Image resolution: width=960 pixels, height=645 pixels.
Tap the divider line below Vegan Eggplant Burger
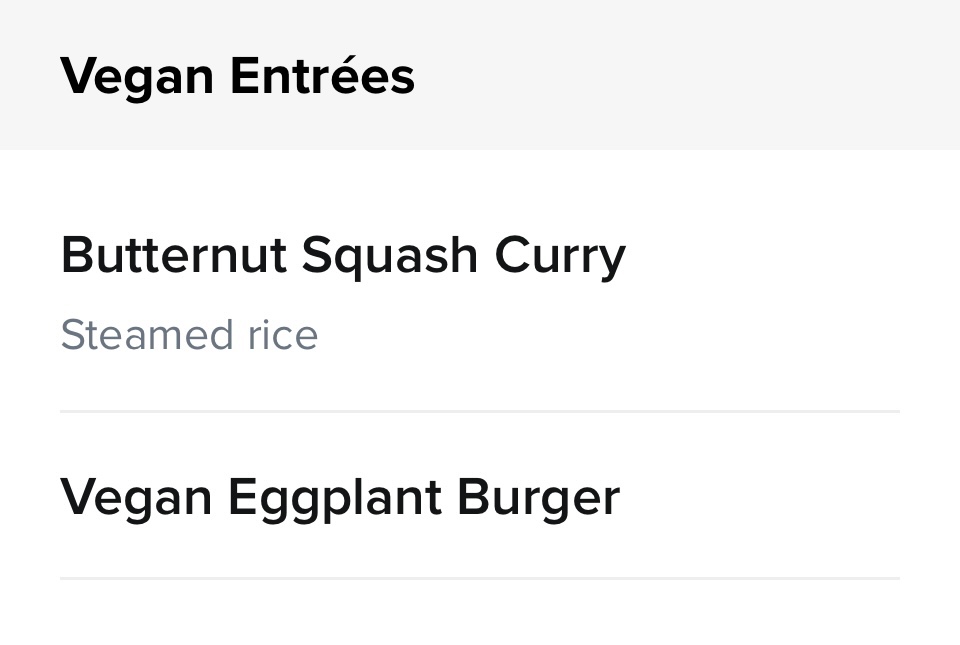point(480,578)
